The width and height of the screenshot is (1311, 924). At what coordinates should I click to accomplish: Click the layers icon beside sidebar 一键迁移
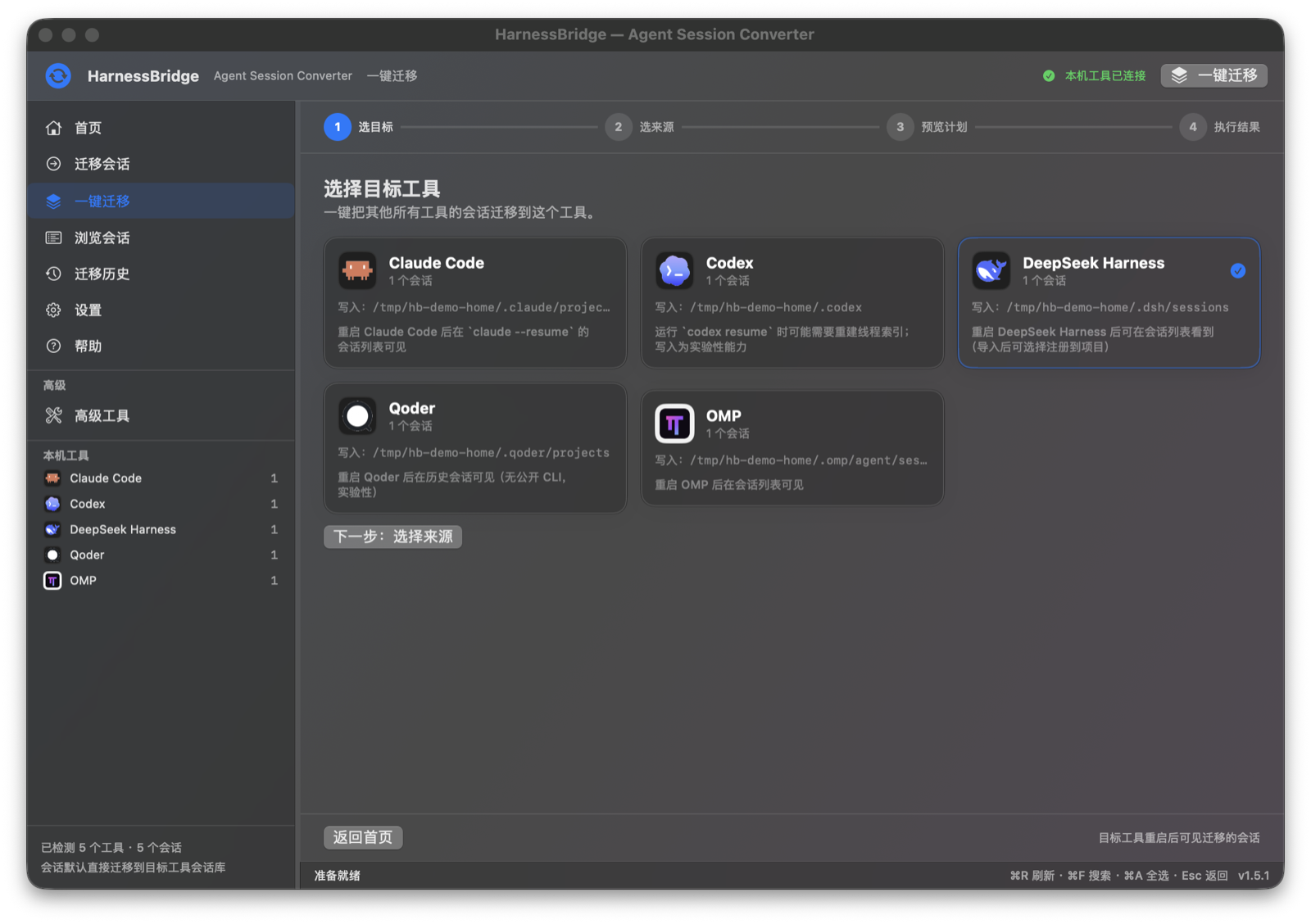pos(53,201)
